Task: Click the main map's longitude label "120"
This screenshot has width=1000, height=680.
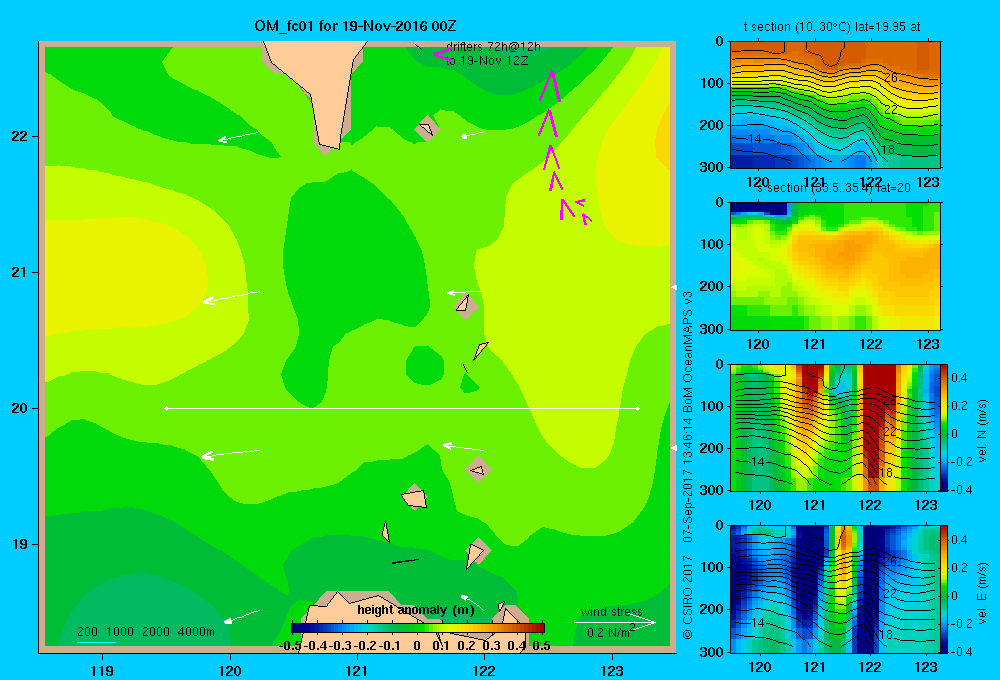Action: point(230,670)
